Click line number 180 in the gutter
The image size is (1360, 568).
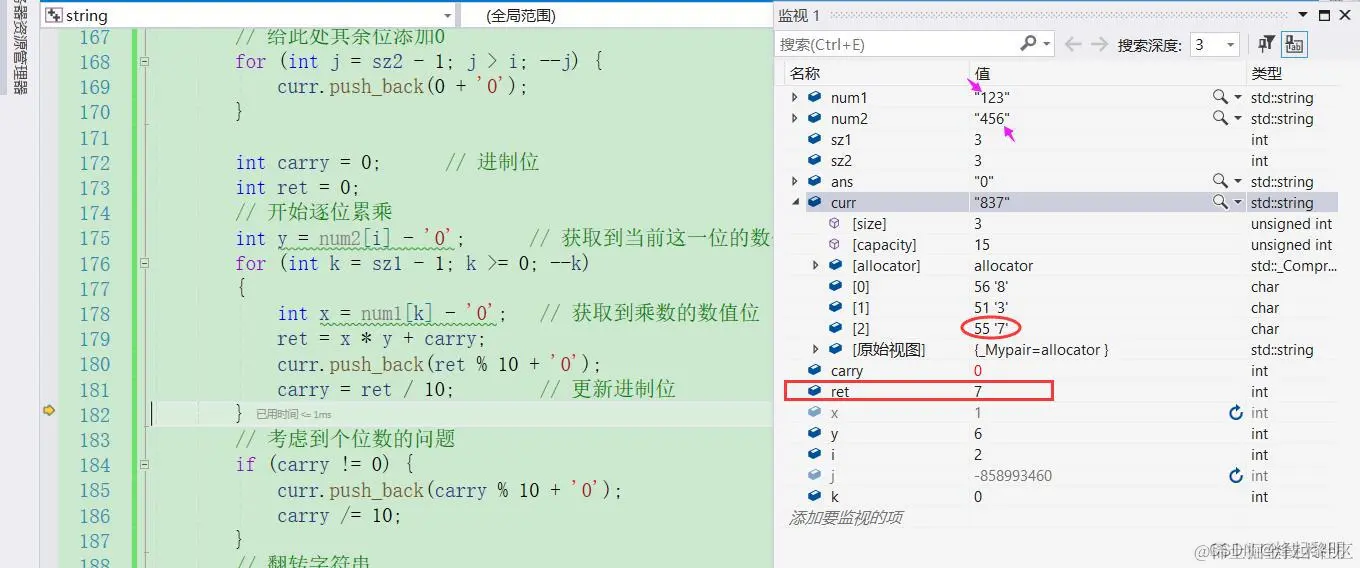click(95, 364)
